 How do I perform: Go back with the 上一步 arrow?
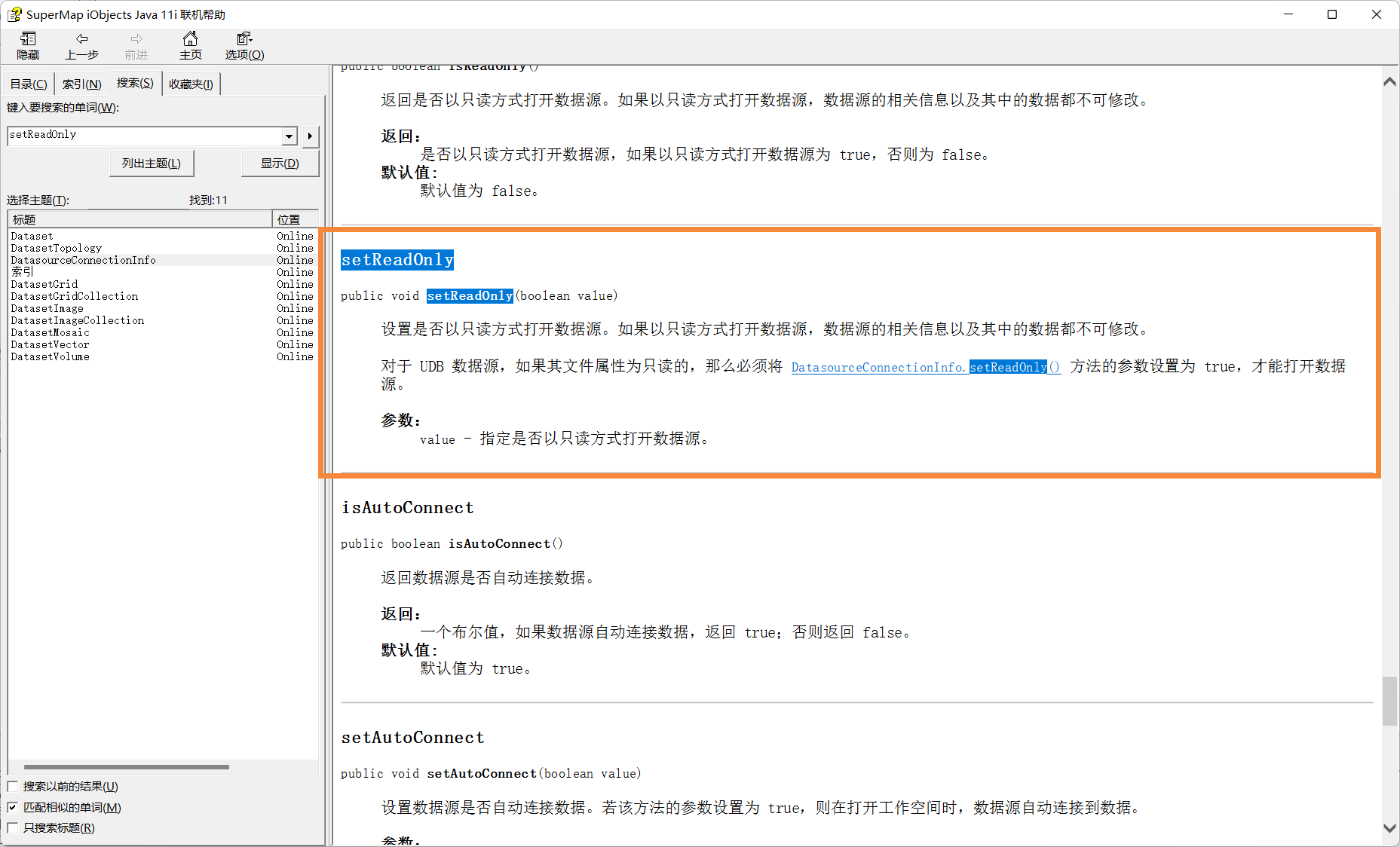[81, 46]
